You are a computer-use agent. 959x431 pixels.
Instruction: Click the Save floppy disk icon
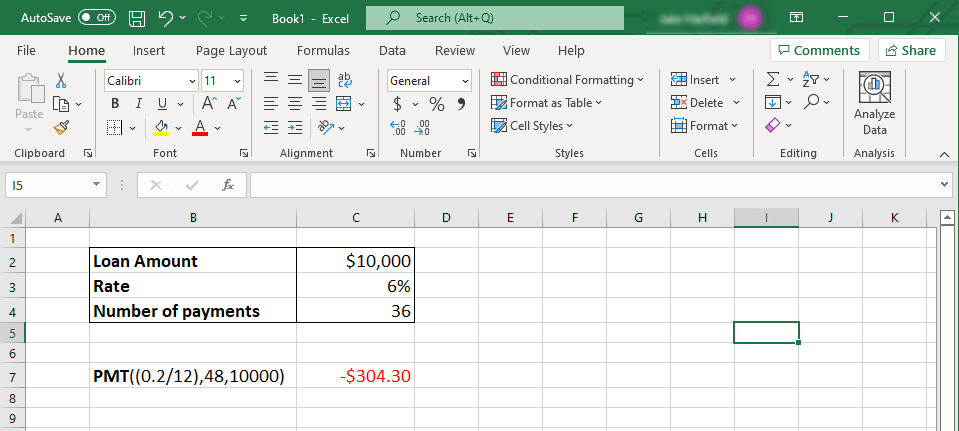[x=137, y=18]
